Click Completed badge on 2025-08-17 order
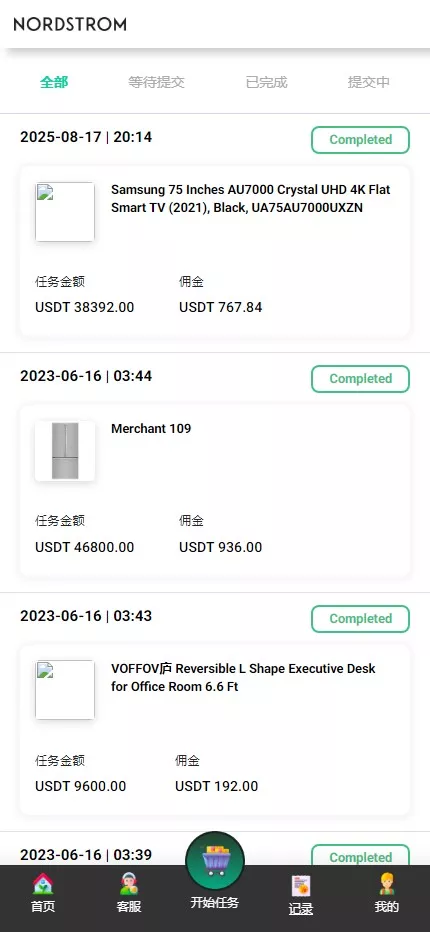The height and width of the screenshot is (932, 430). (360, 140)
